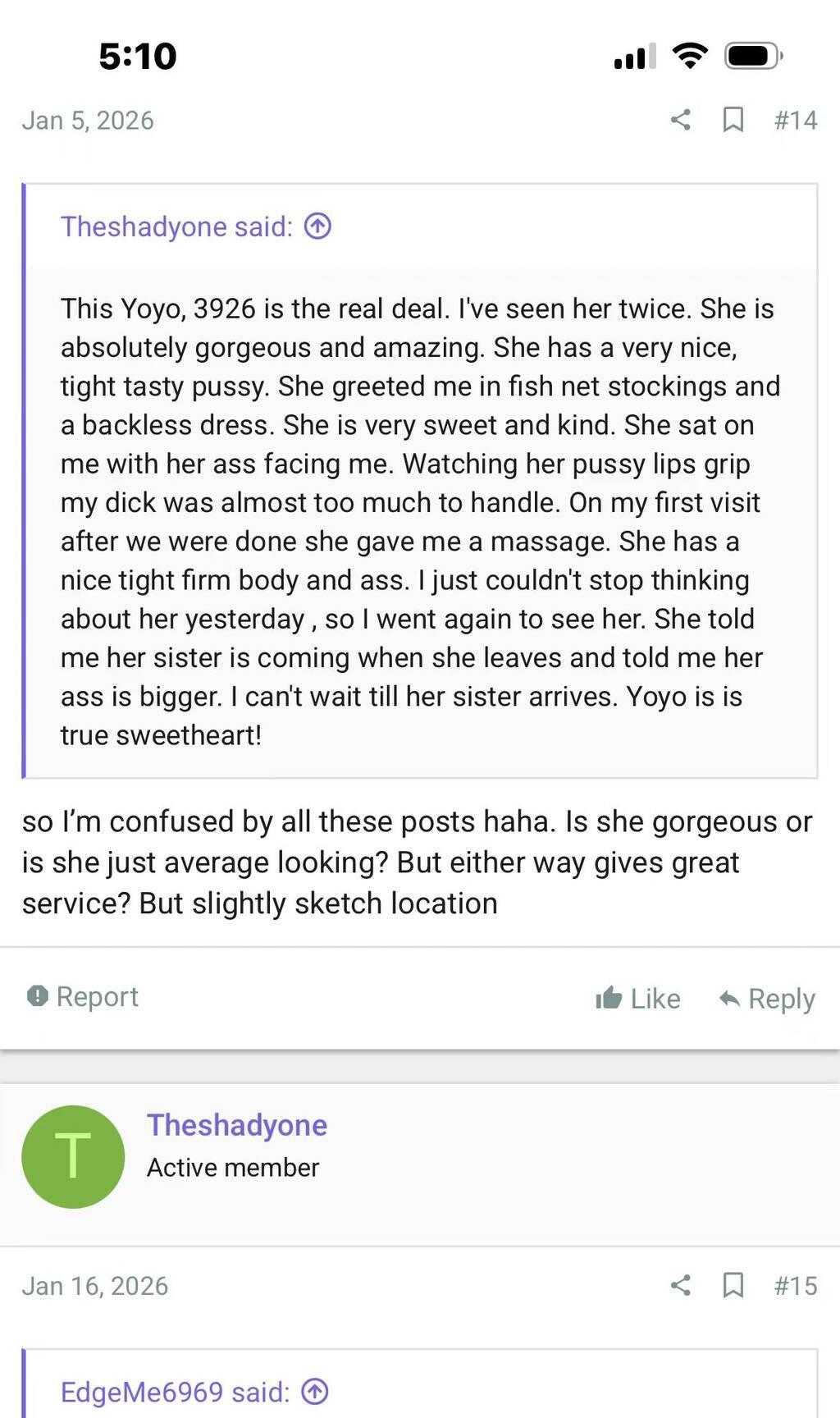Open the #14 post number link
This screenshot has height=1418, width=840.
tap(796, 120)
